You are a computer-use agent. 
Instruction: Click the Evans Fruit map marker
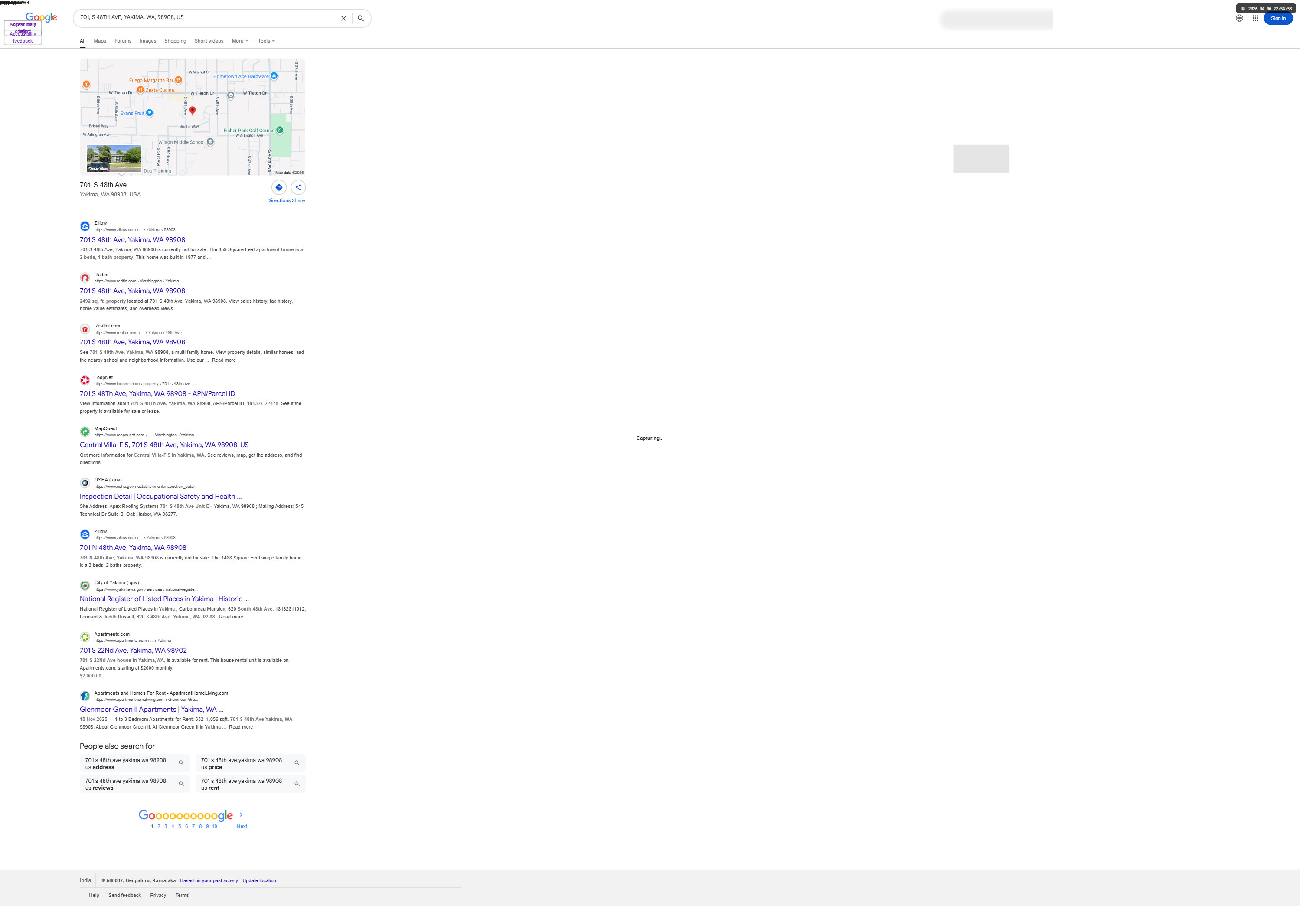[x=149, y=113]
